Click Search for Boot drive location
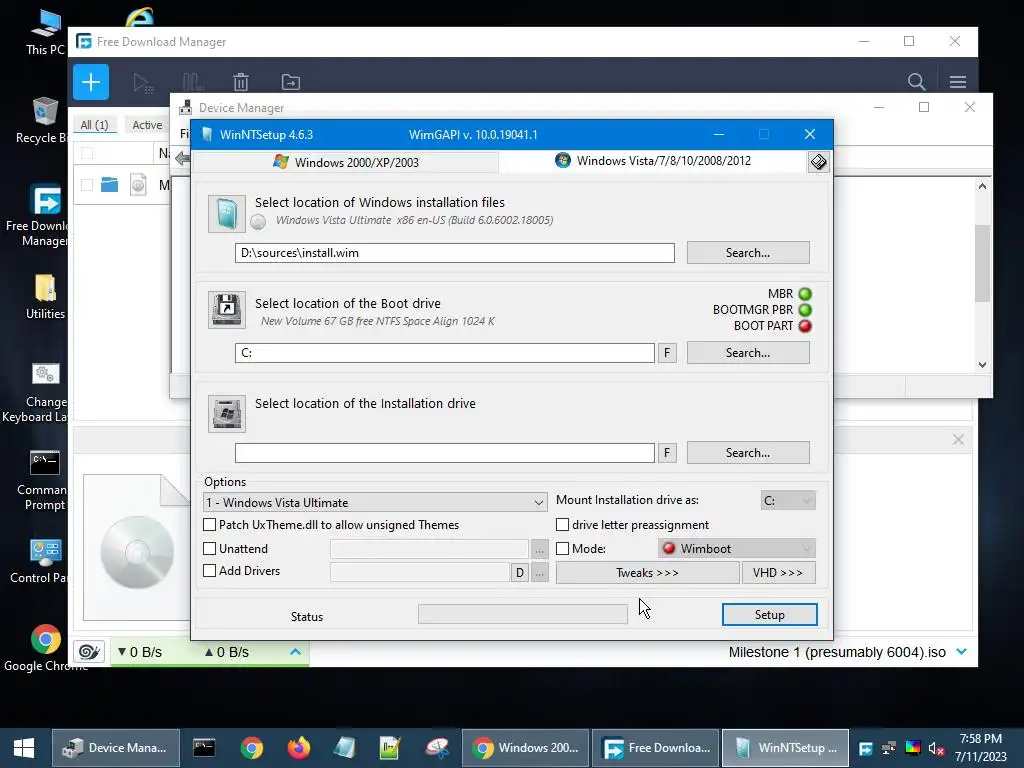 click(748, 353)
